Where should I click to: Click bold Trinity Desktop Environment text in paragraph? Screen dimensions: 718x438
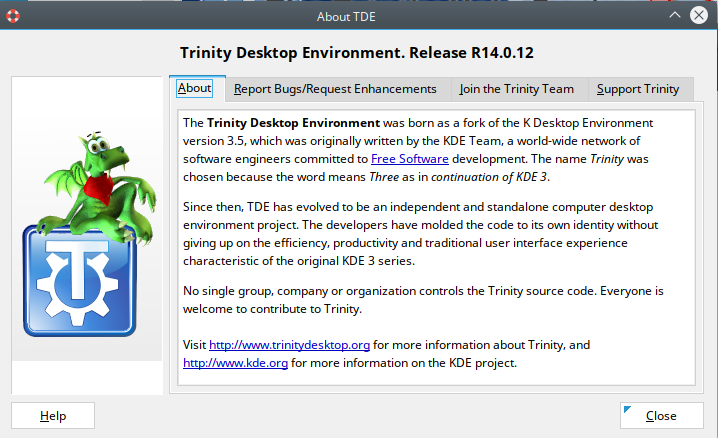coord(293,122)
